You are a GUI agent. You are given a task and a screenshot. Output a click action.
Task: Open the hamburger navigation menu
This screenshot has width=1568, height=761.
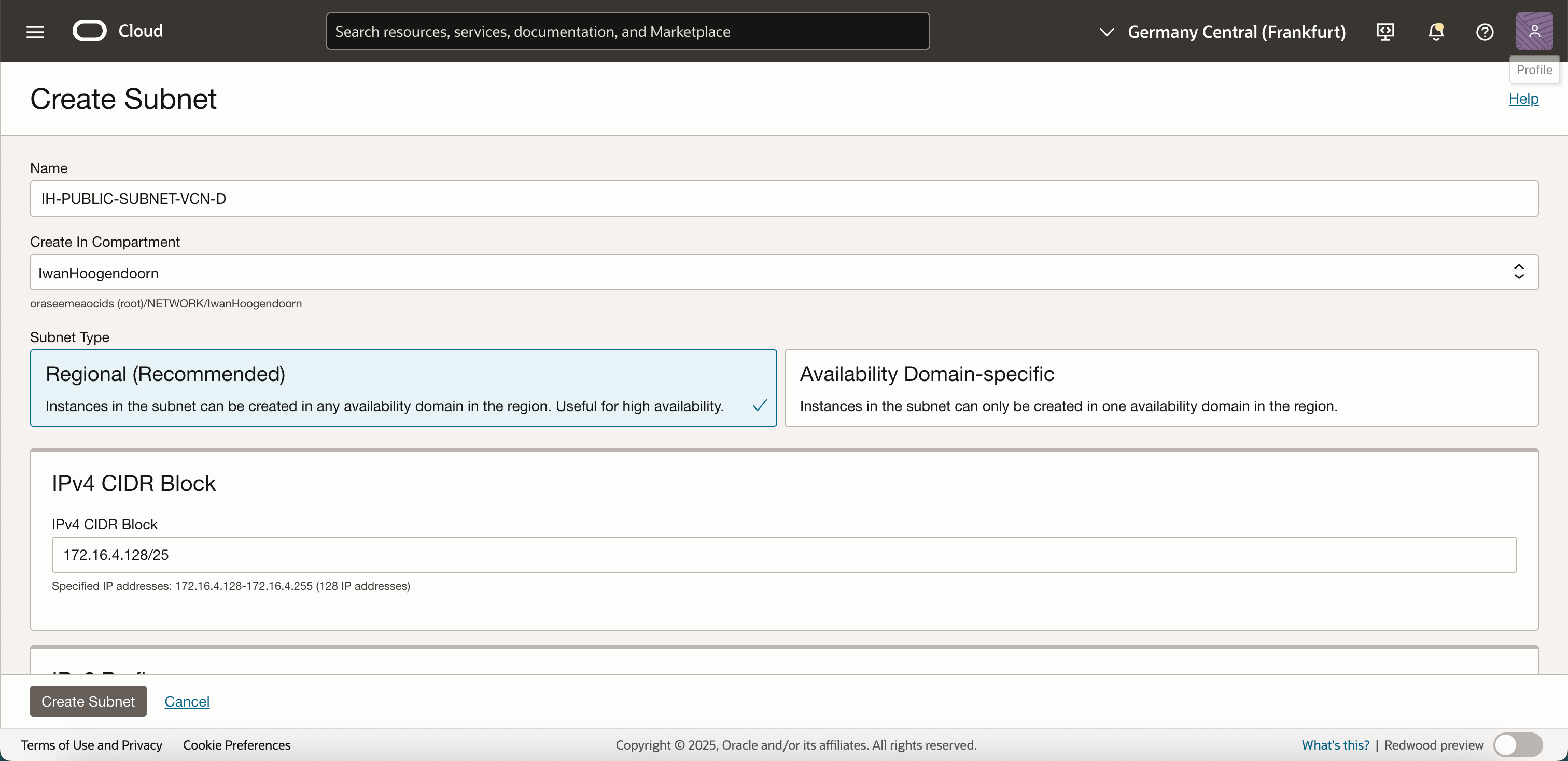click(x=35, y=32)
